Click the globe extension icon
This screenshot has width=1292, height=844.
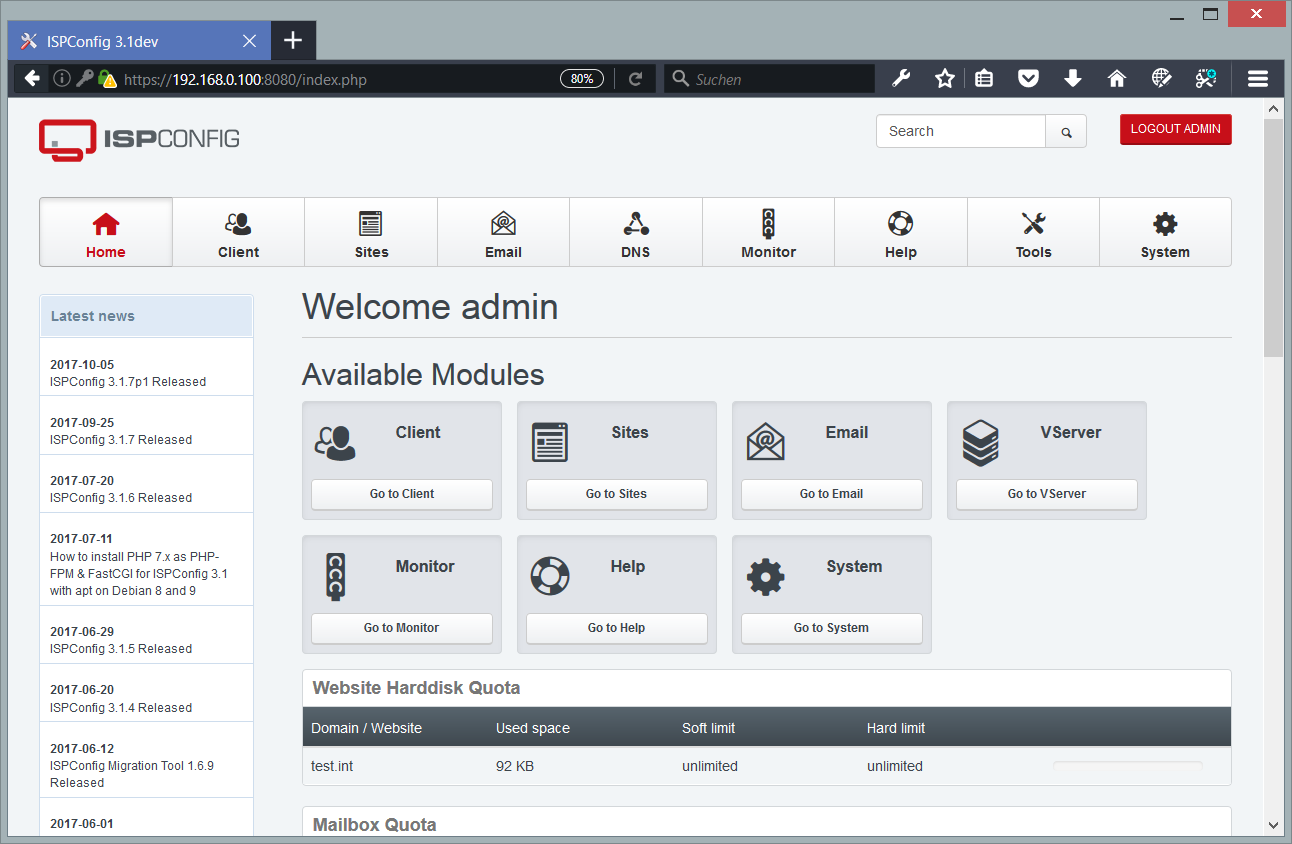tap(1161, 78)
